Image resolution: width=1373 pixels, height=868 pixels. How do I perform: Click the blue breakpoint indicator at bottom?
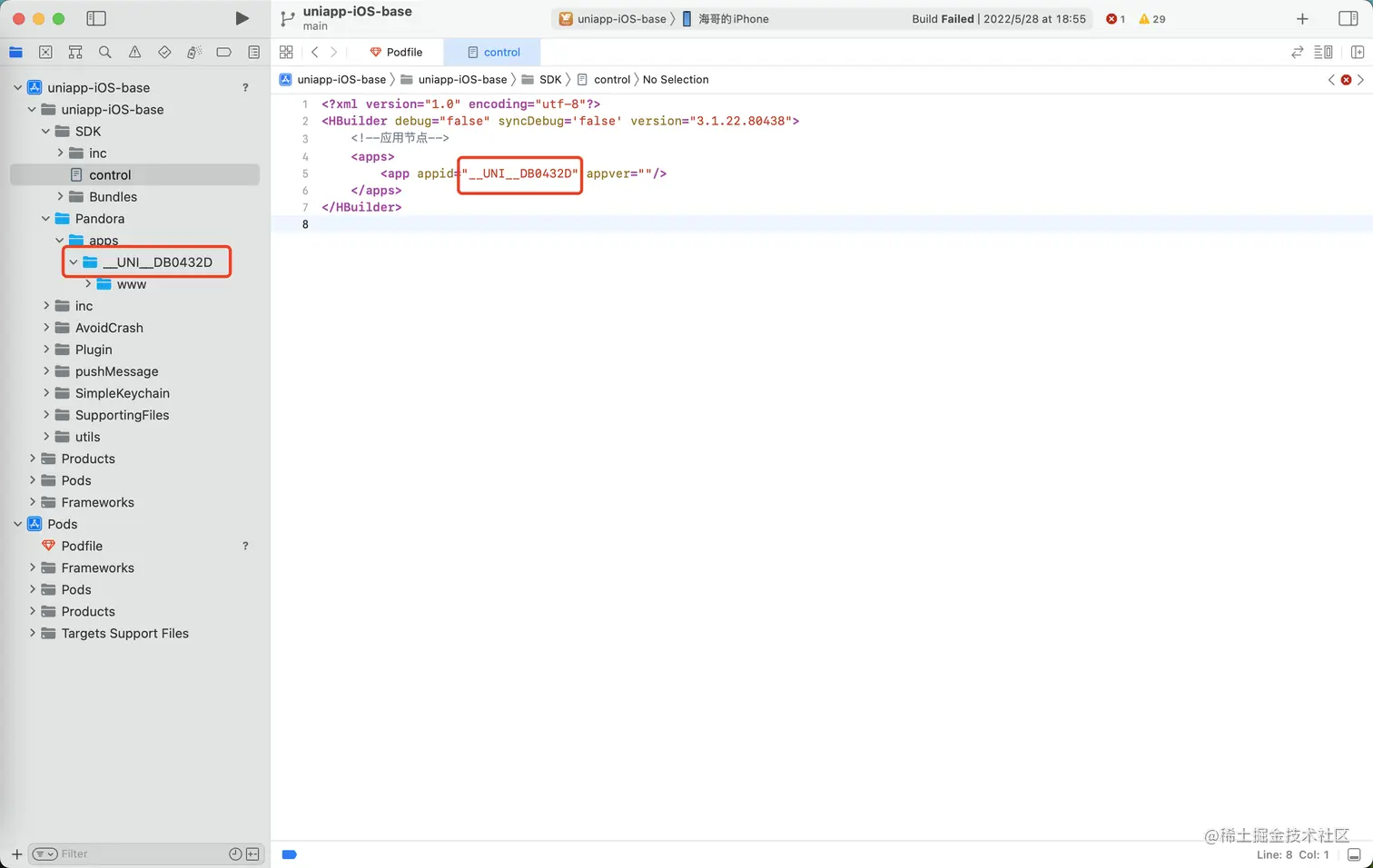[290, 854]
